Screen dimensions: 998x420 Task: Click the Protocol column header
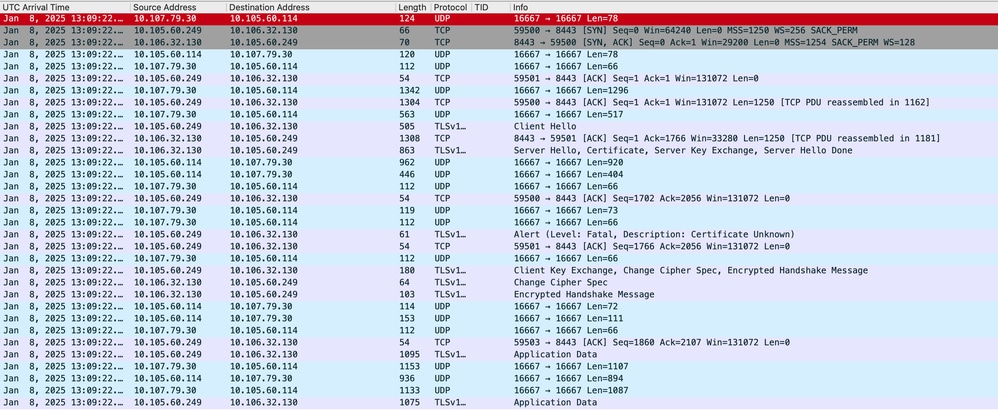pos(451,7)
